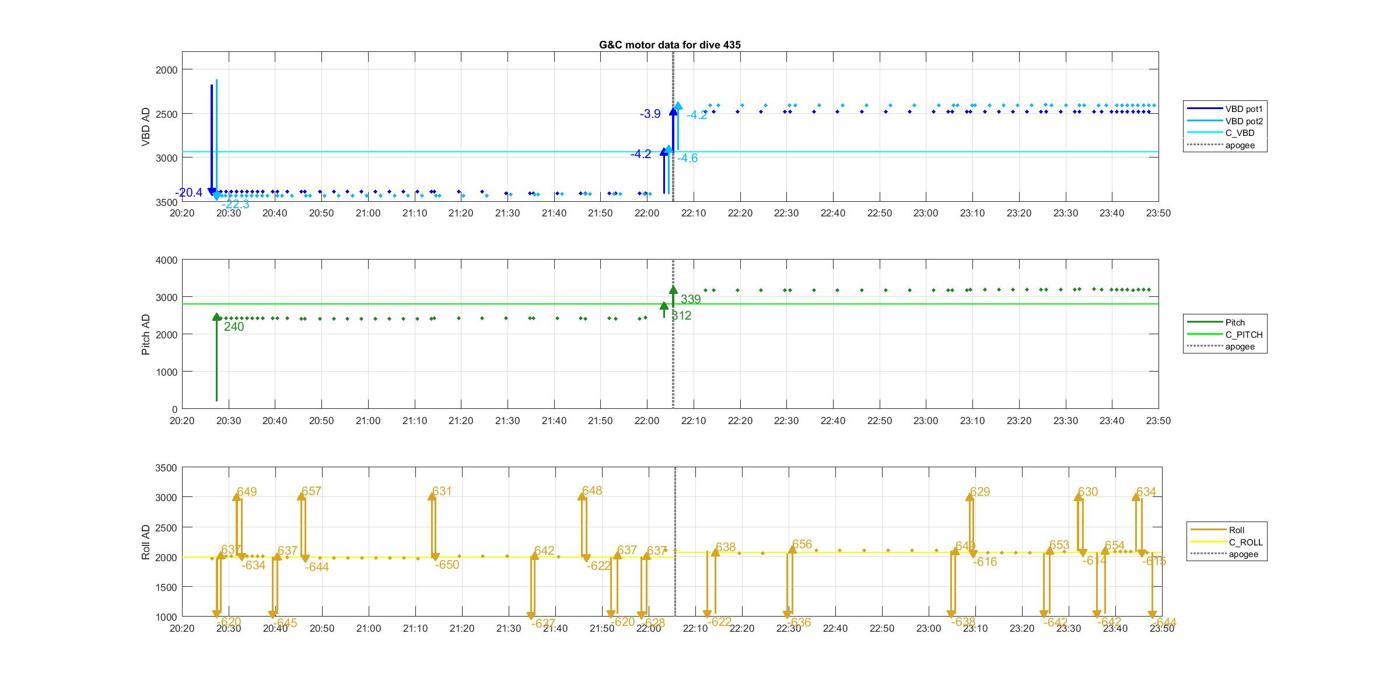The height and width of the screenshot is (693, 1400).
Task: Click the '657' roll annotation
Action: point(312,491)
